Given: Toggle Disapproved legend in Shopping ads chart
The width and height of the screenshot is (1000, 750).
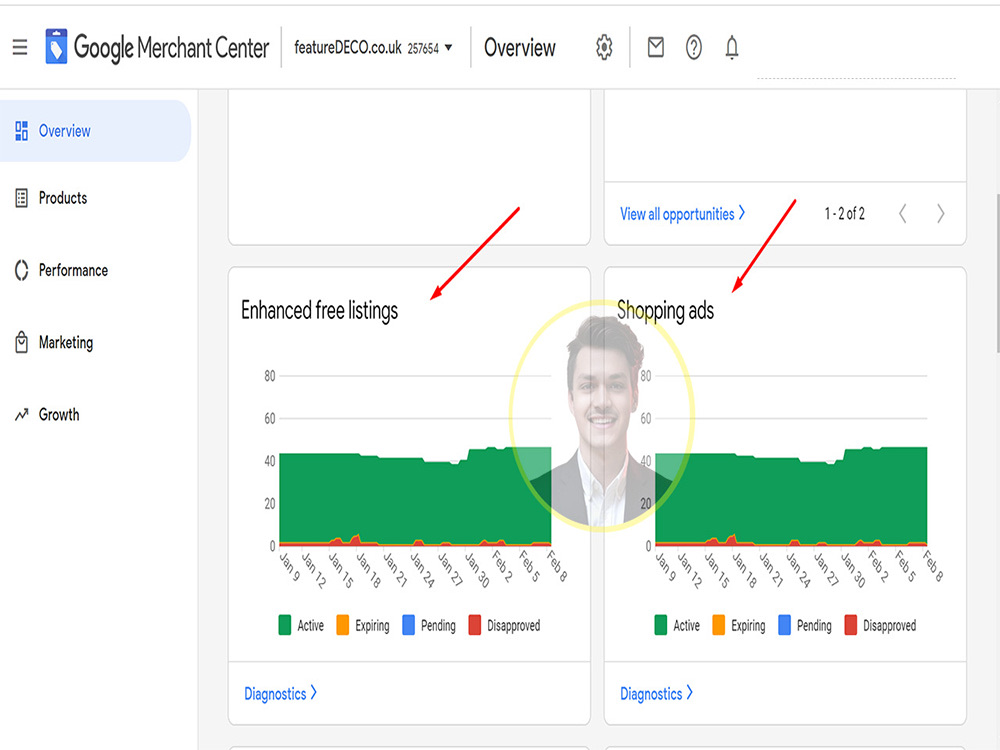Looking at the screenshot, I should tap(880, 626).
